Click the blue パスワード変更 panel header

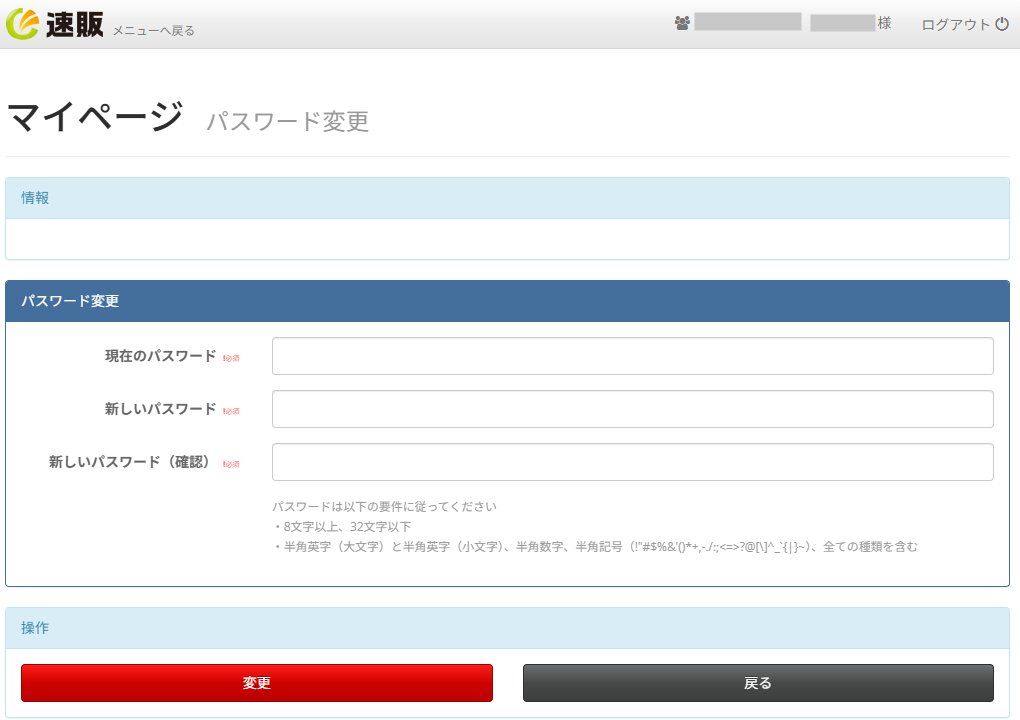point(507,301)
